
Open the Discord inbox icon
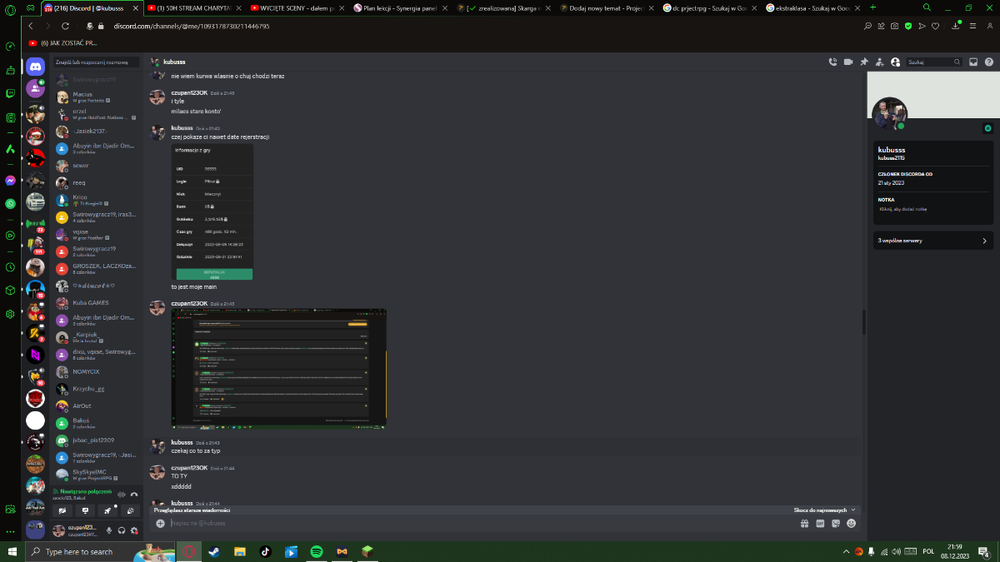pyautogui.click(x=973, y=62)
